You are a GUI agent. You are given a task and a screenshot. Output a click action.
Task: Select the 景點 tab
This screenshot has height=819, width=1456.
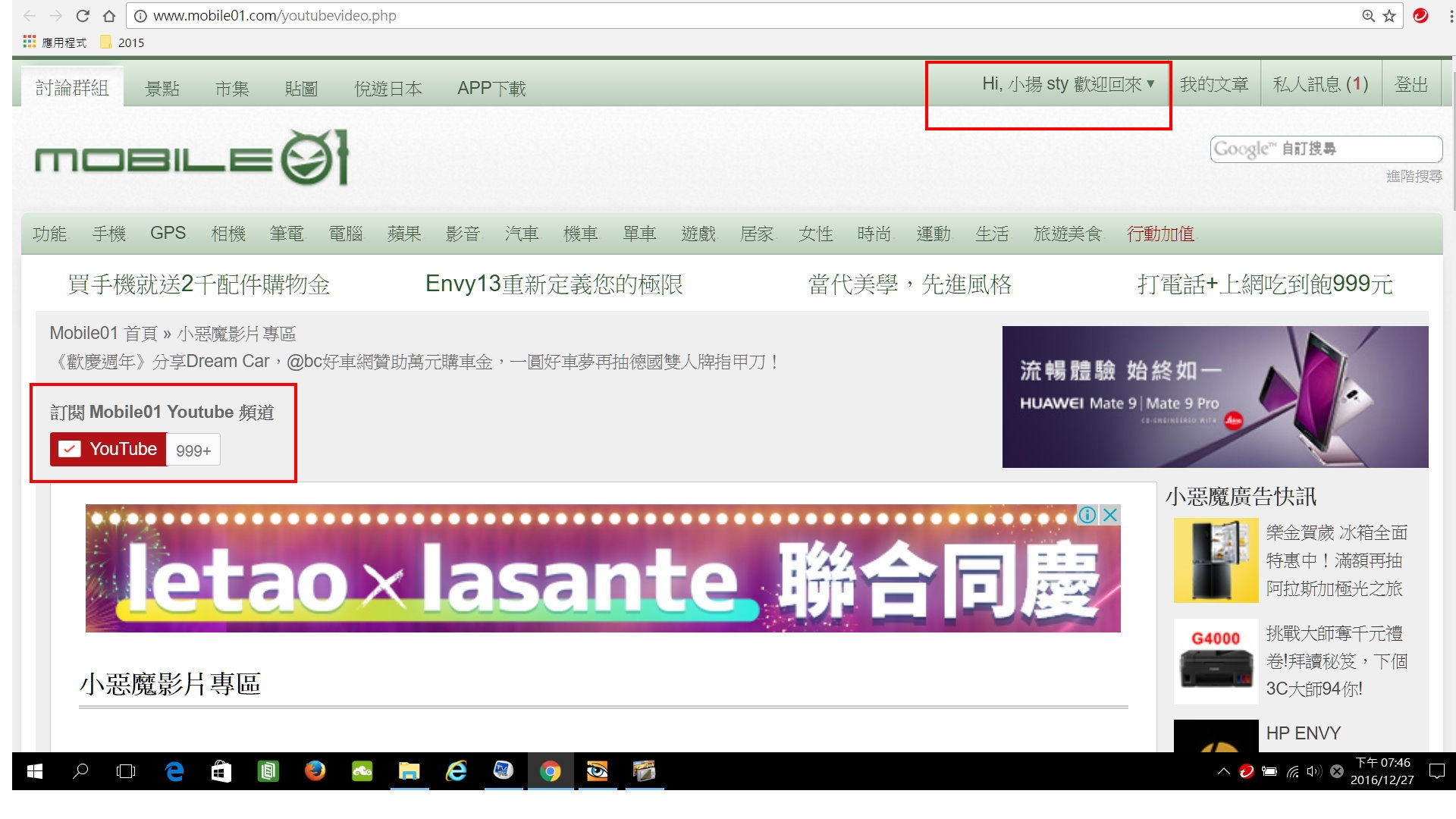tap(162, 89)
